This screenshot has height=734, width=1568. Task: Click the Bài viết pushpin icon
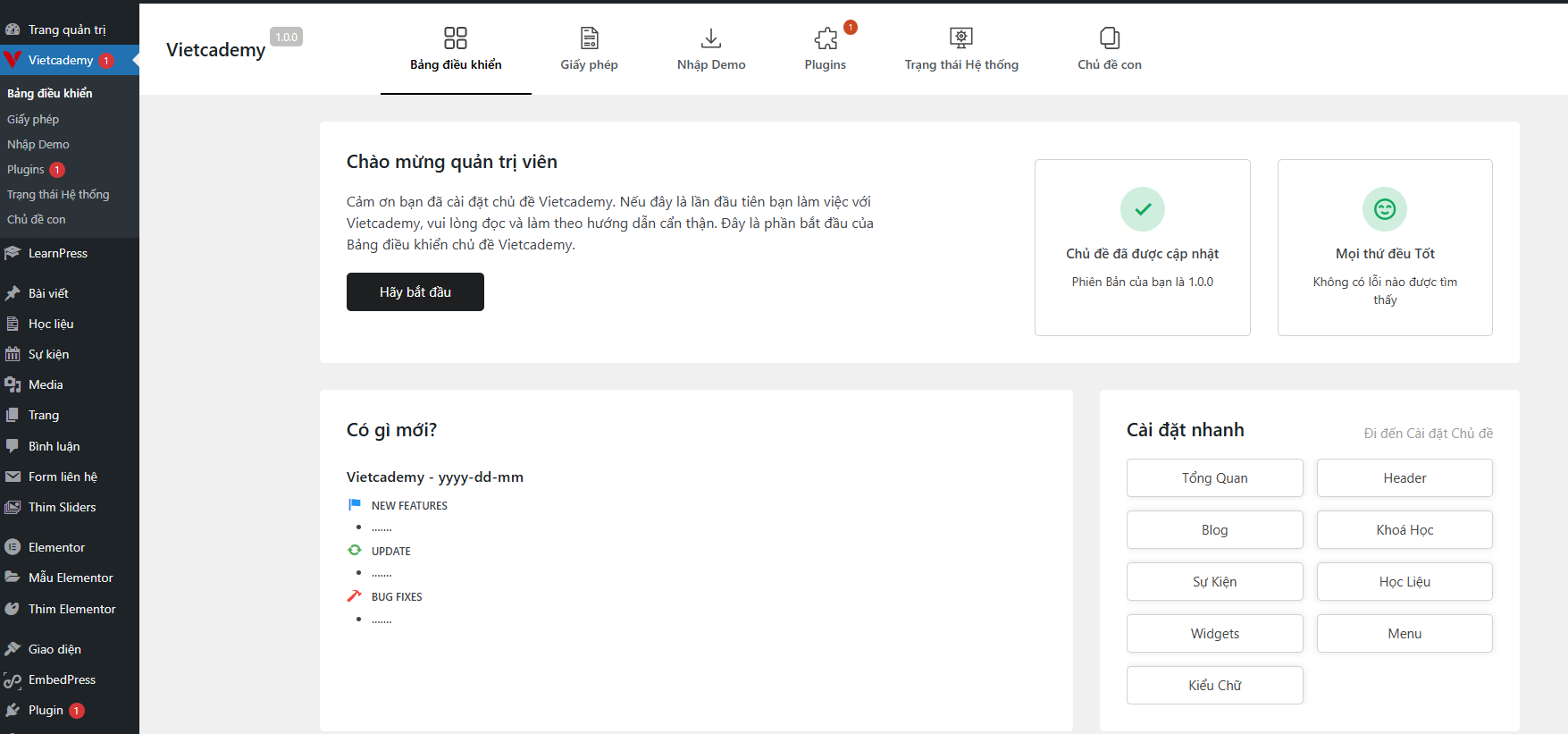pos(13,293)
